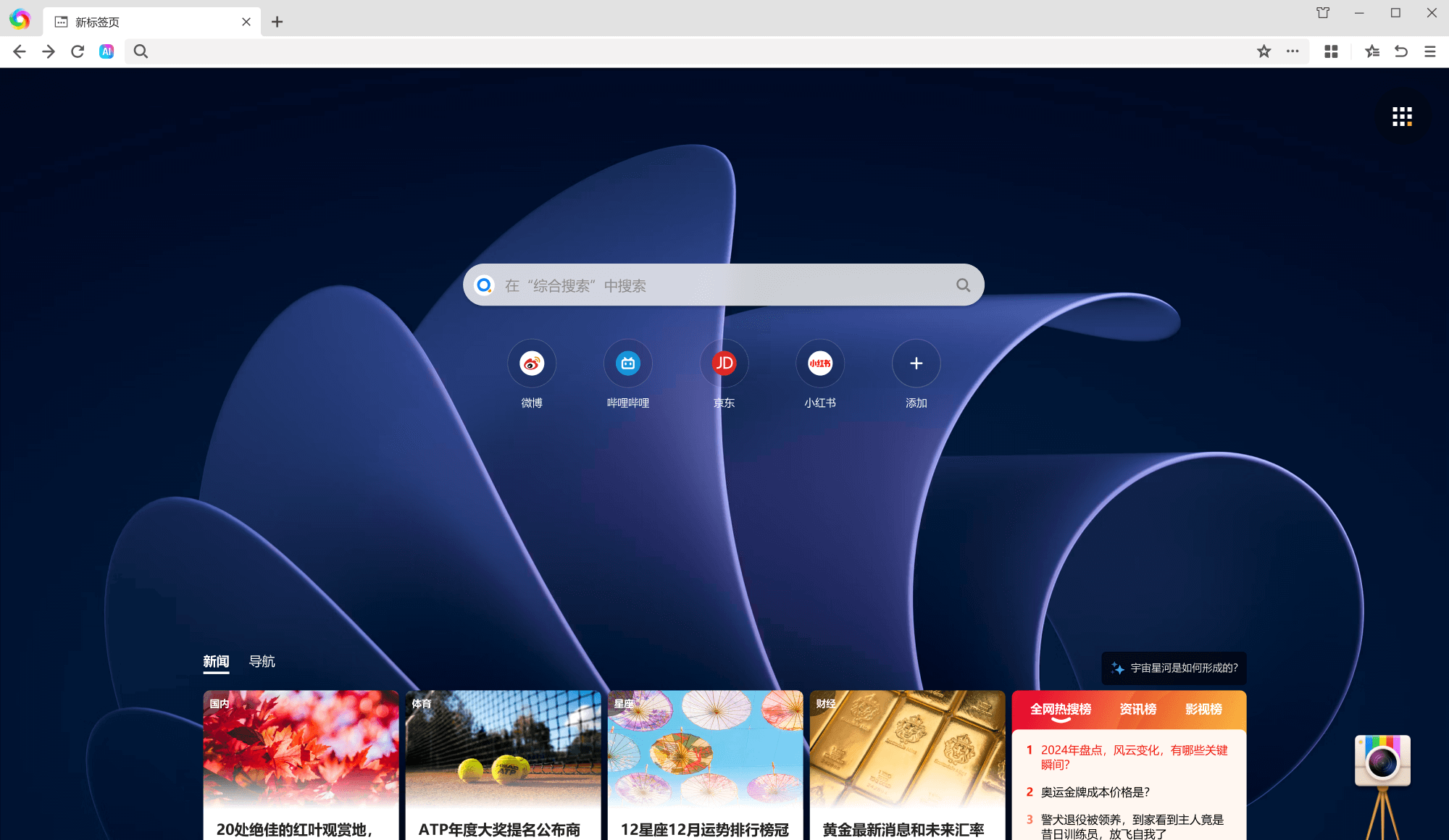Viewport: 1449px width, 840px height.
Task: Click the camera screenshot tool at bottom right
Action: [x=1381, y=760]
